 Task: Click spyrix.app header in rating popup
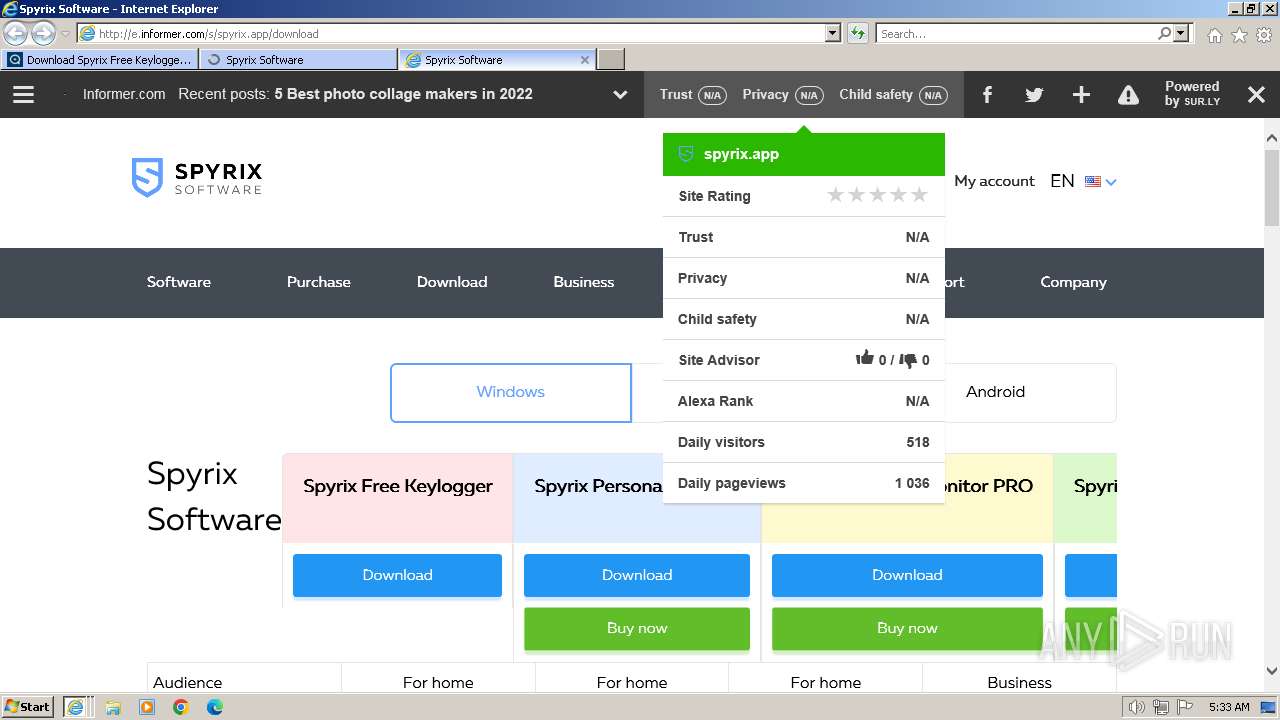pyautogui.click(x=803, y=154)
